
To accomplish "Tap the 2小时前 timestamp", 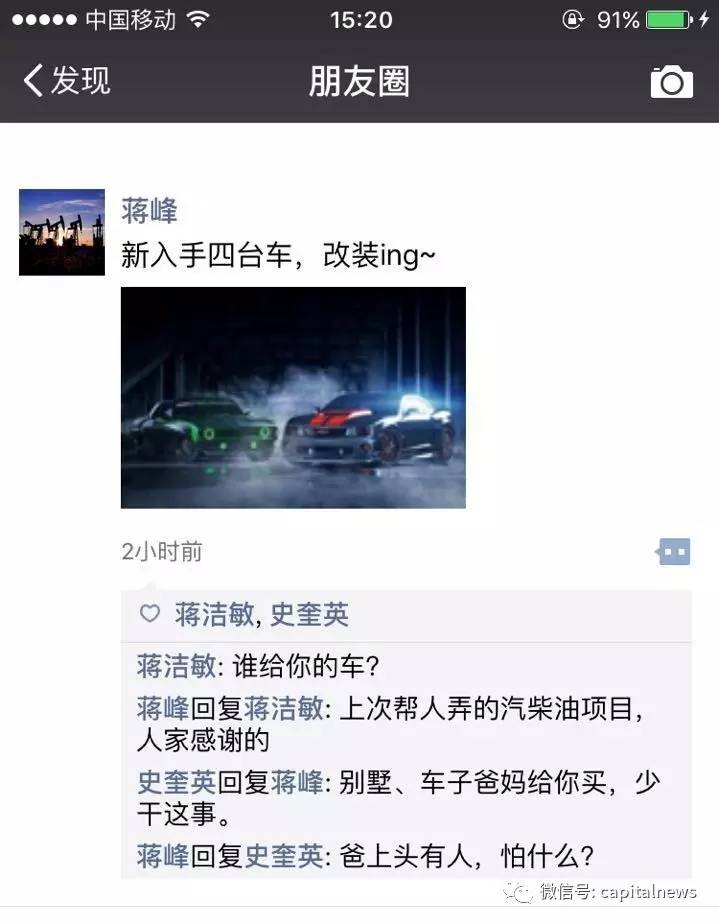I will coord(162,552).
